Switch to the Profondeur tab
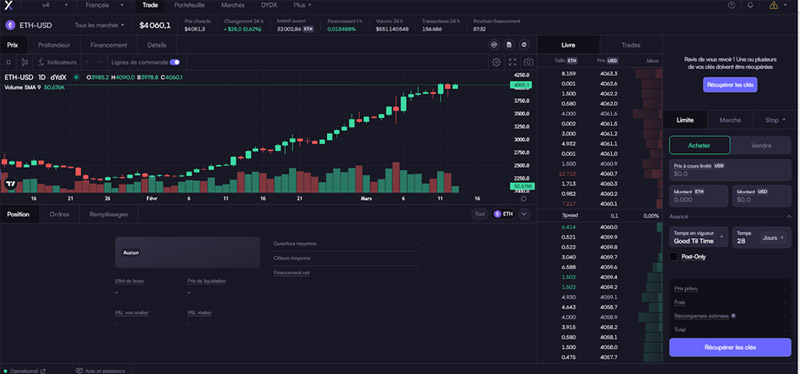Image resolution: width=800 pixels, height=374 pixels. pos(54,45)
